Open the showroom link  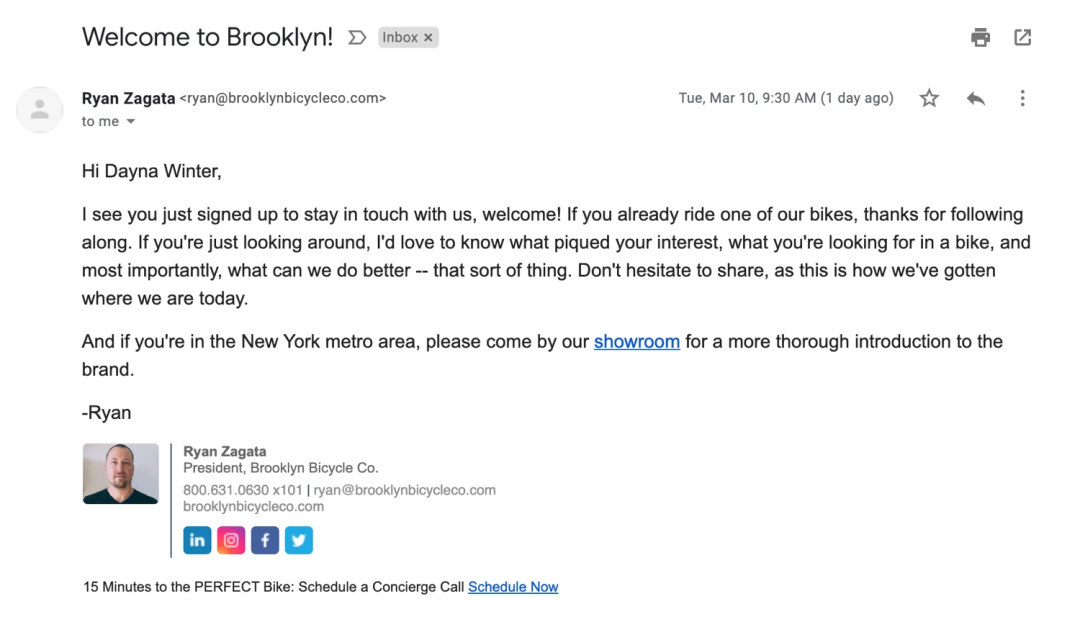tap(636, 342)
